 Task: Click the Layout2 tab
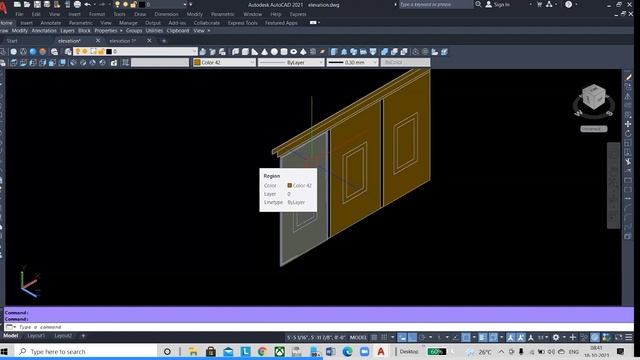(63, 336)
